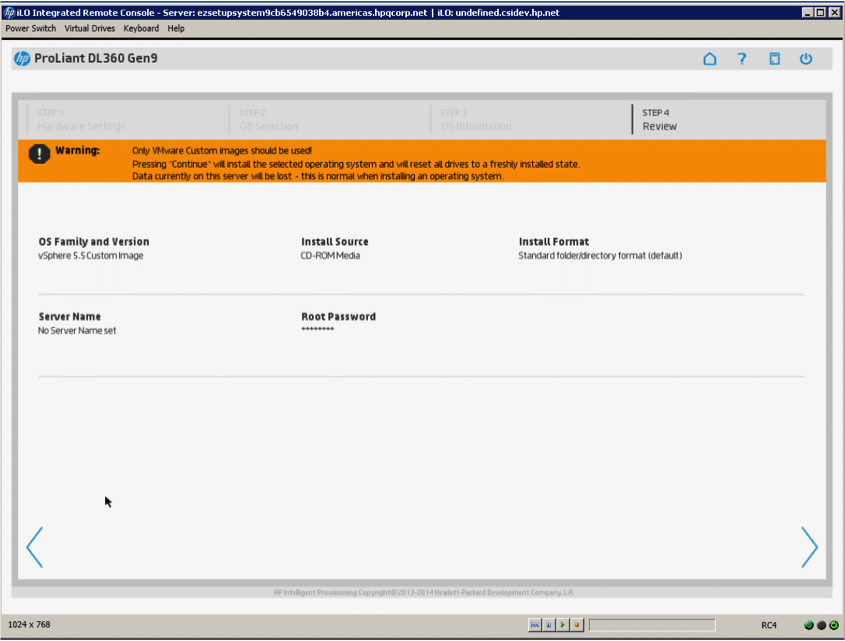Open the Virtual Drives menu
The image size is (845, 641).
(x=89, y=29)
